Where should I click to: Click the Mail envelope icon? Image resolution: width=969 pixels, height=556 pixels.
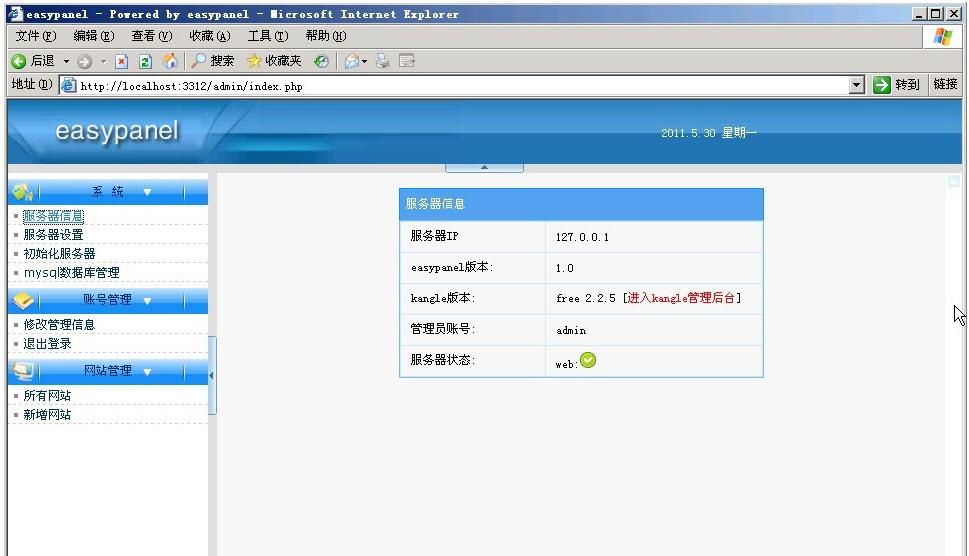(x=352, y=61)
